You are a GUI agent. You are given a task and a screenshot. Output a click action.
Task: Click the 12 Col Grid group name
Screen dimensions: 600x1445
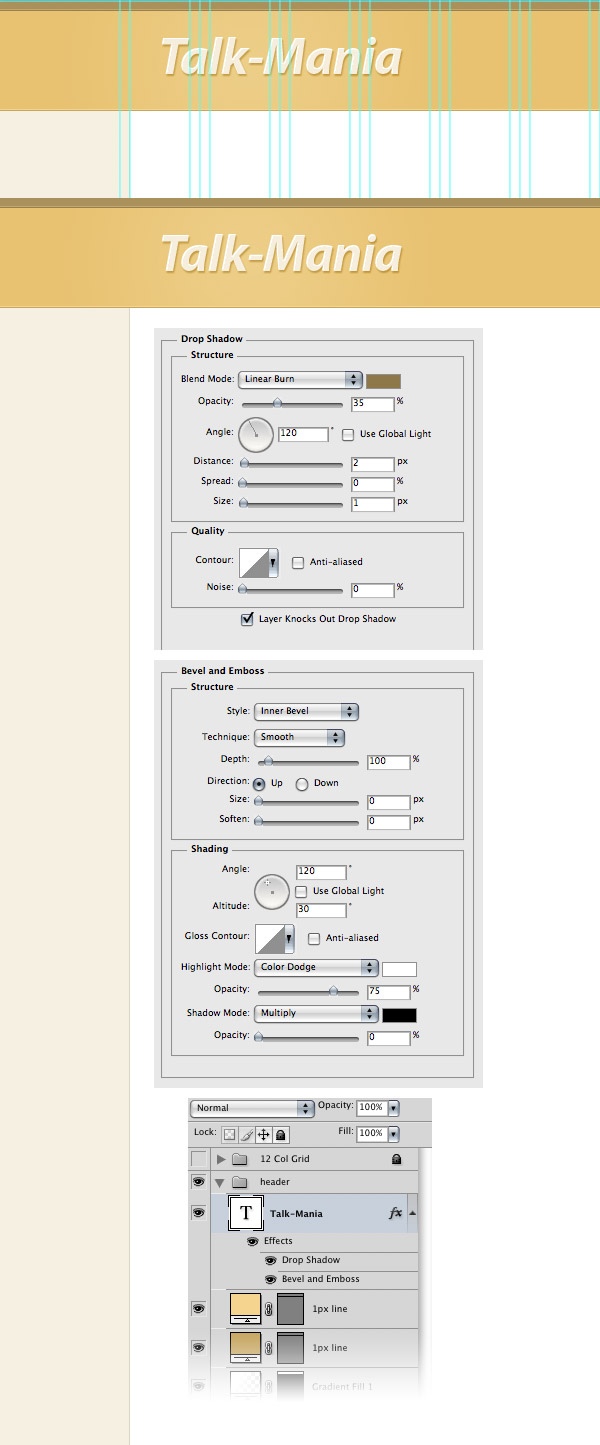click(x=285, y=1159)
